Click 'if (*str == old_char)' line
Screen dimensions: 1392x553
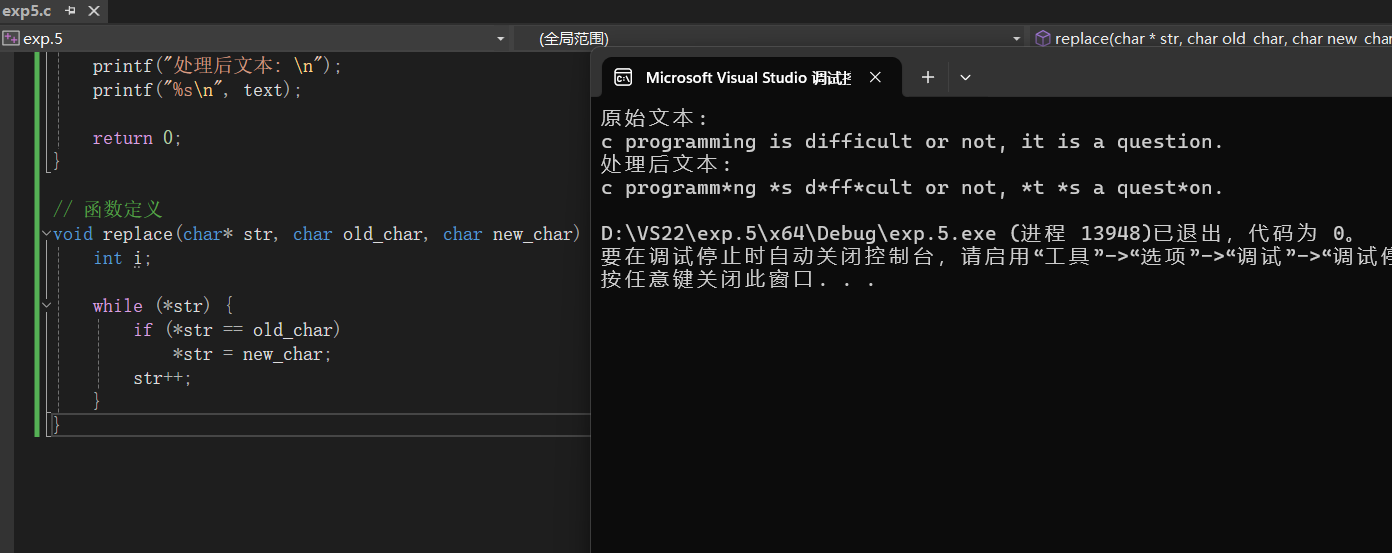coord(237,330)
